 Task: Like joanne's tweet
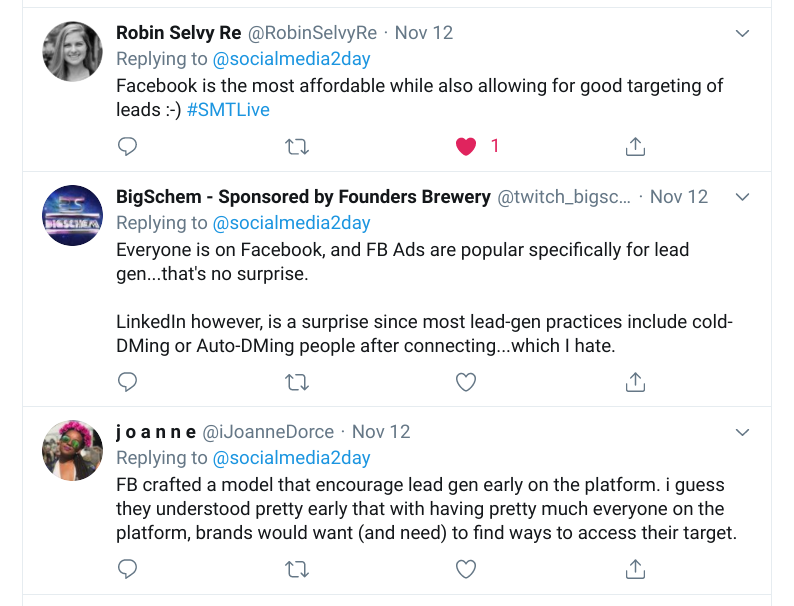[466, 569]
